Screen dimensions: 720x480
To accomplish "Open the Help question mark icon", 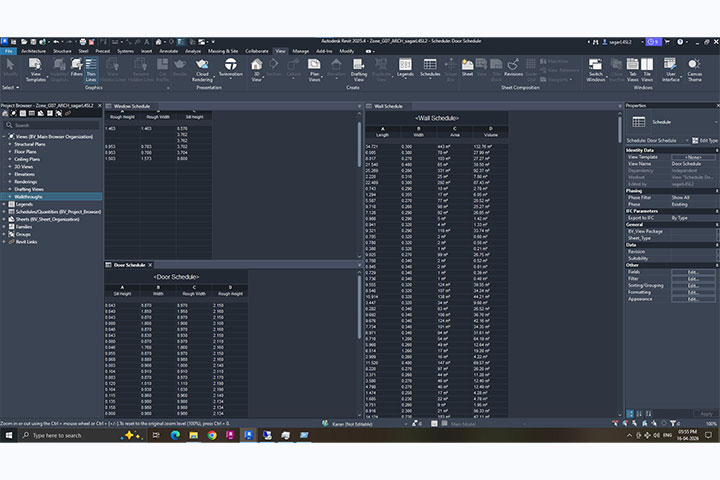I will coord(680,42).
